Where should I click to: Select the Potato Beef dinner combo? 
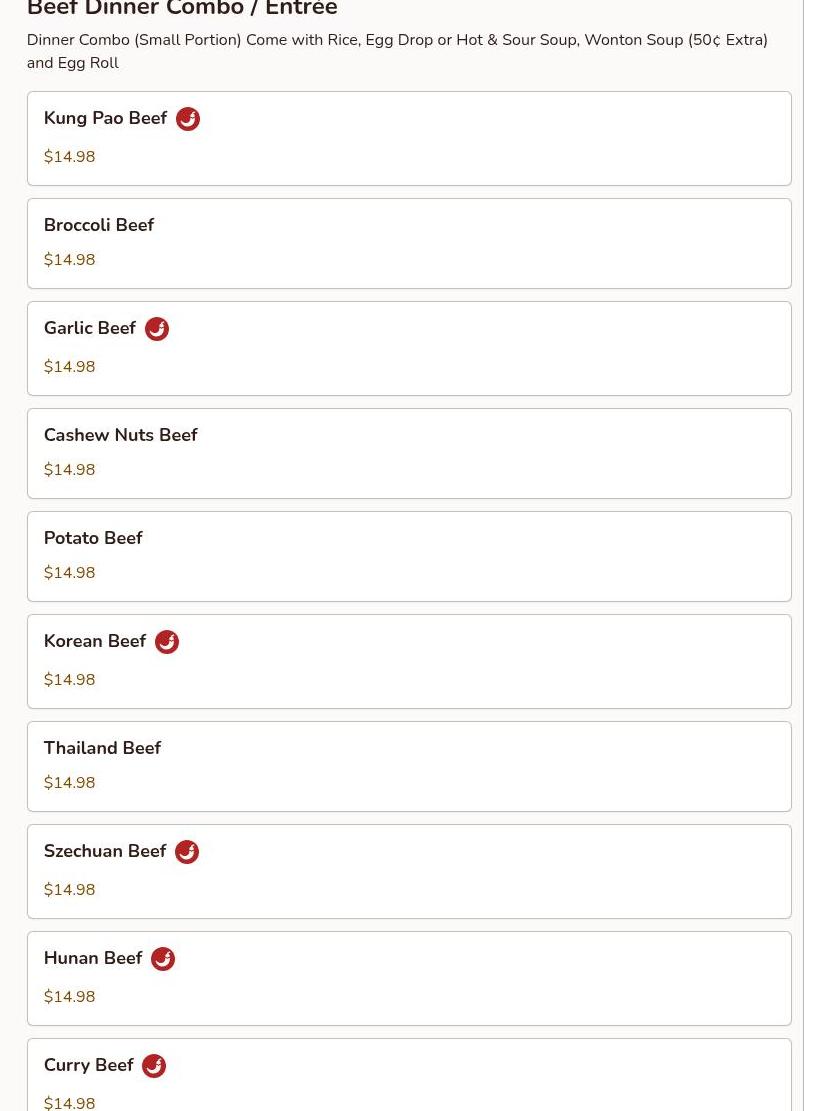[x=409, y=556]
